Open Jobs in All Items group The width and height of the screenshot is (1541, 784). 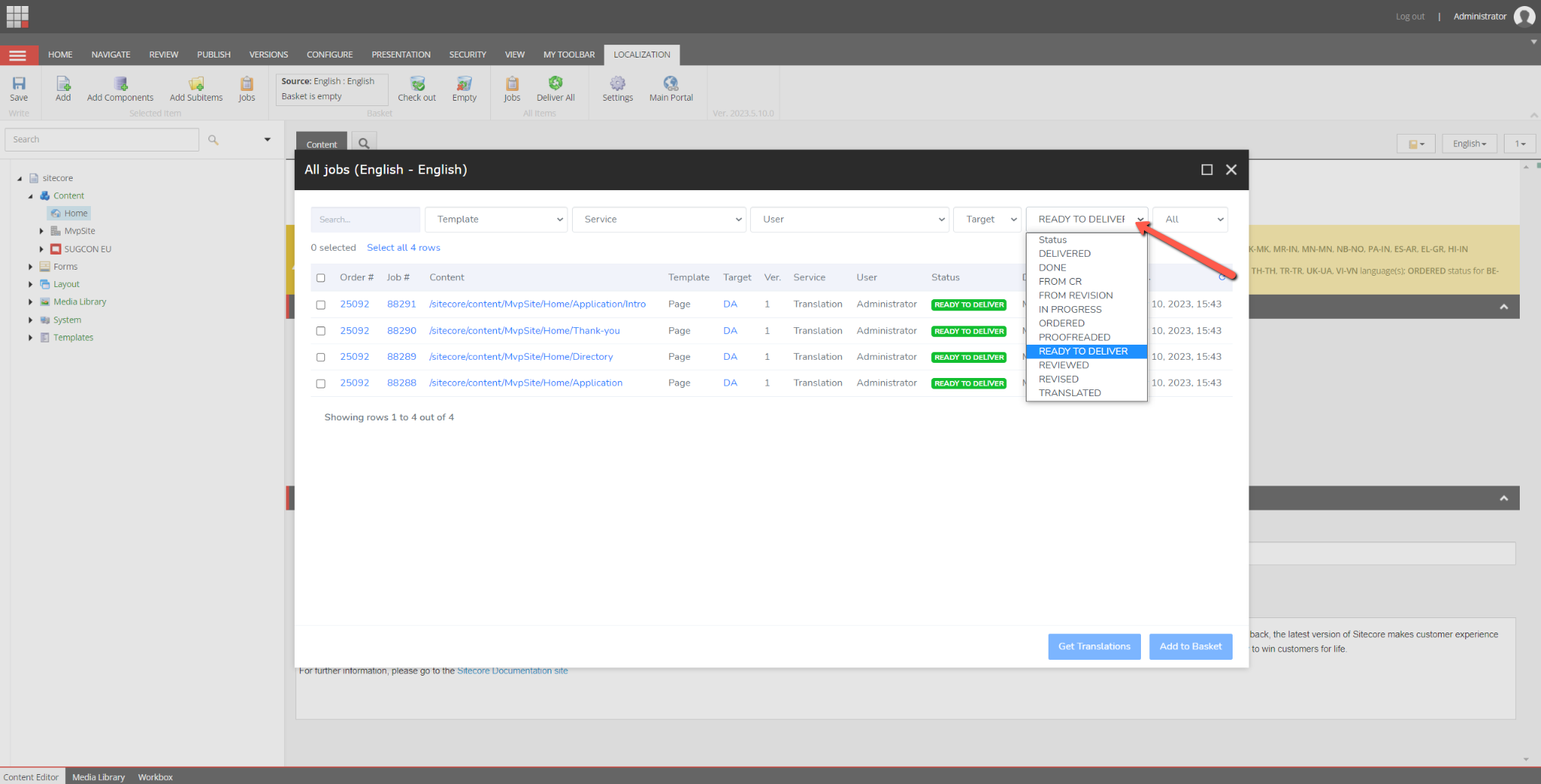coord(512,89)
